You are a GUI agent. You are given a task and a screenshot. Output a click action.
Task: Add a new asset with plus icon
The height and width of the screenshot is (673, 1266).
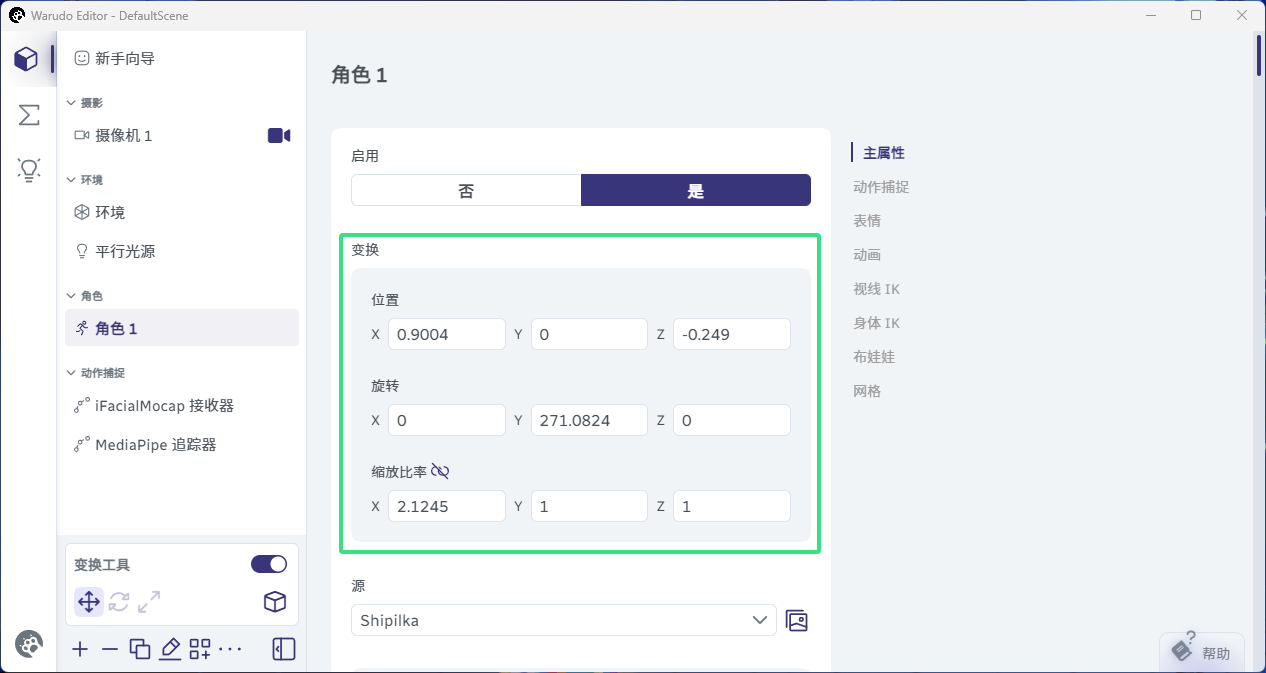click(x=81, y=649)
